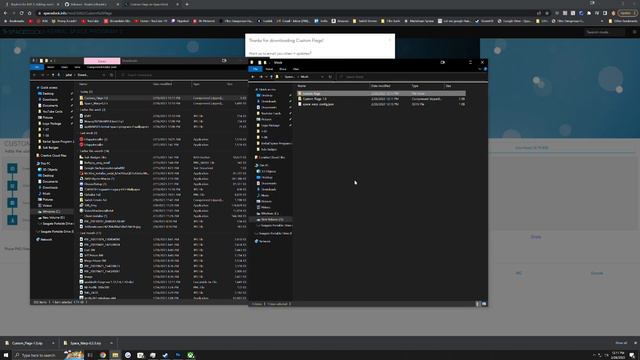
Task: Expand address history dropdown in Downloads window
Action: tap(104, 75)
